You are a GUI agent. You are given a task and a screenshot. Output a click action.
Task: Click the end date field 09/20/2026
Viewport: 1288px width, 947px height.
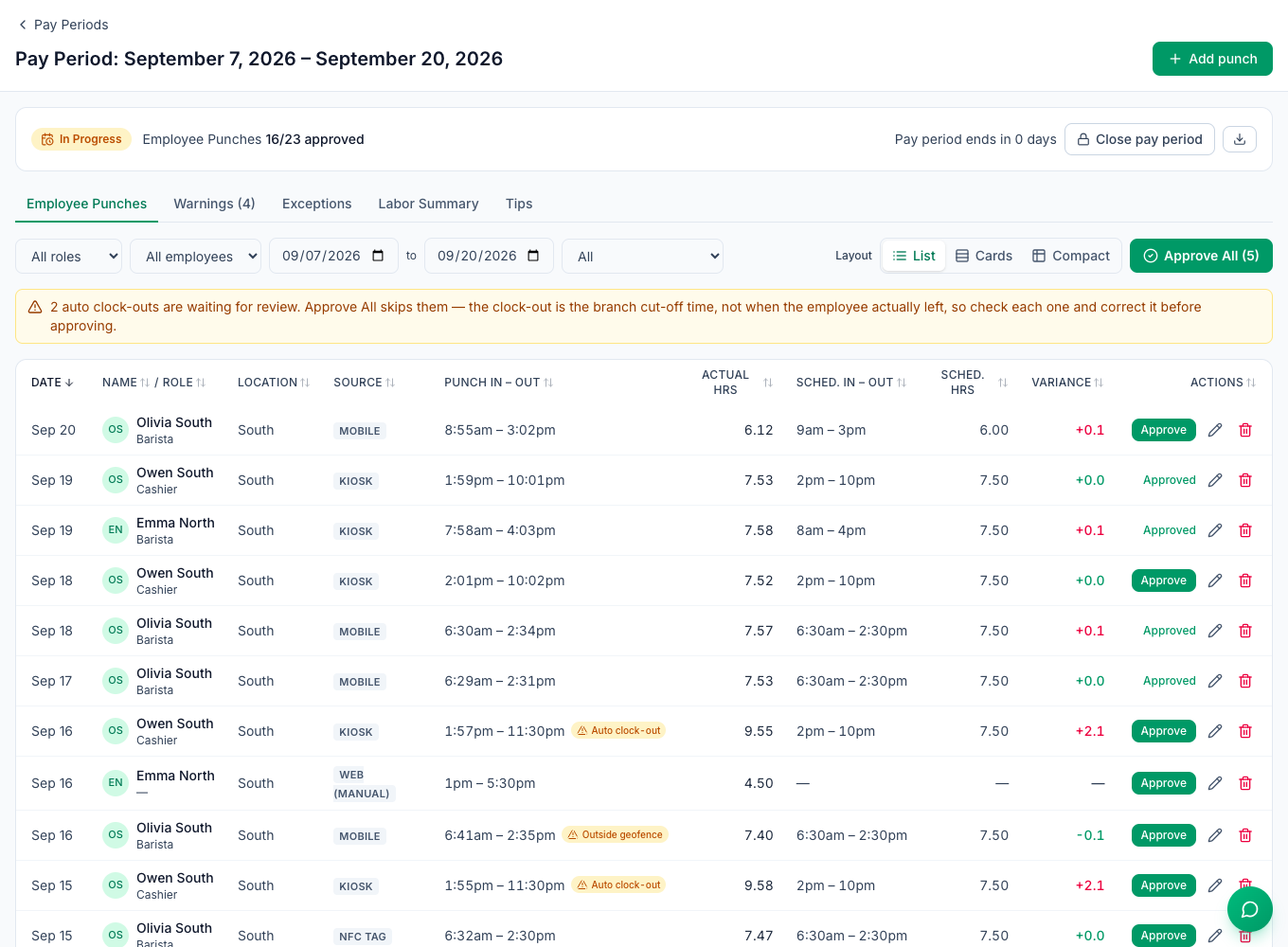[x=489, y=256]
